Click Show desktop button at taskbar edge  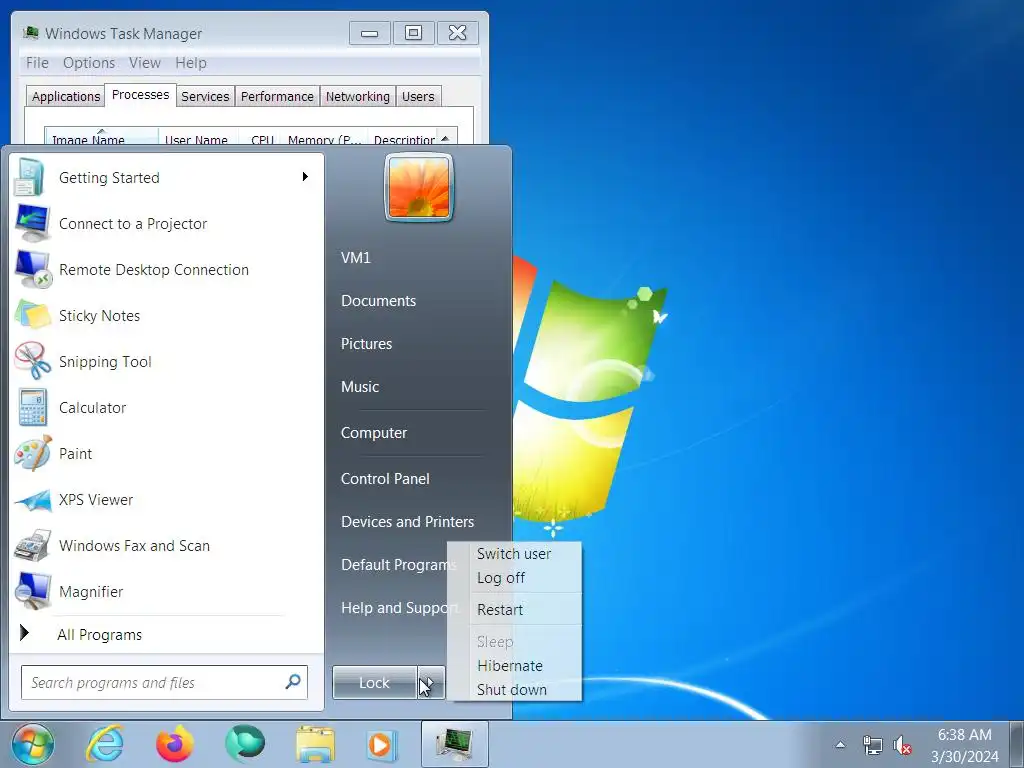click(x=1016, y=744)
